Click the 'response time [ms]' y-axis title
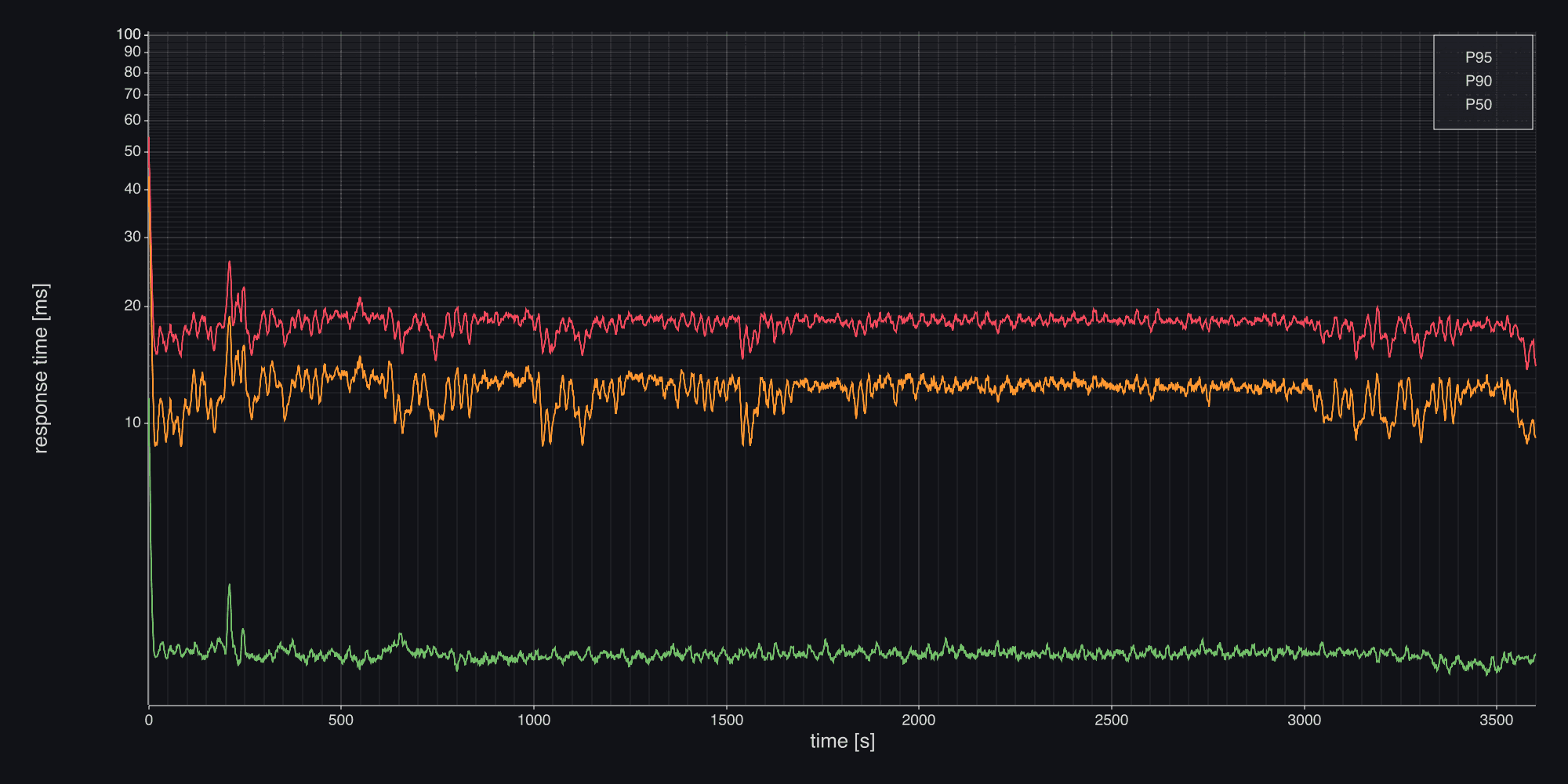 point(41,368)
